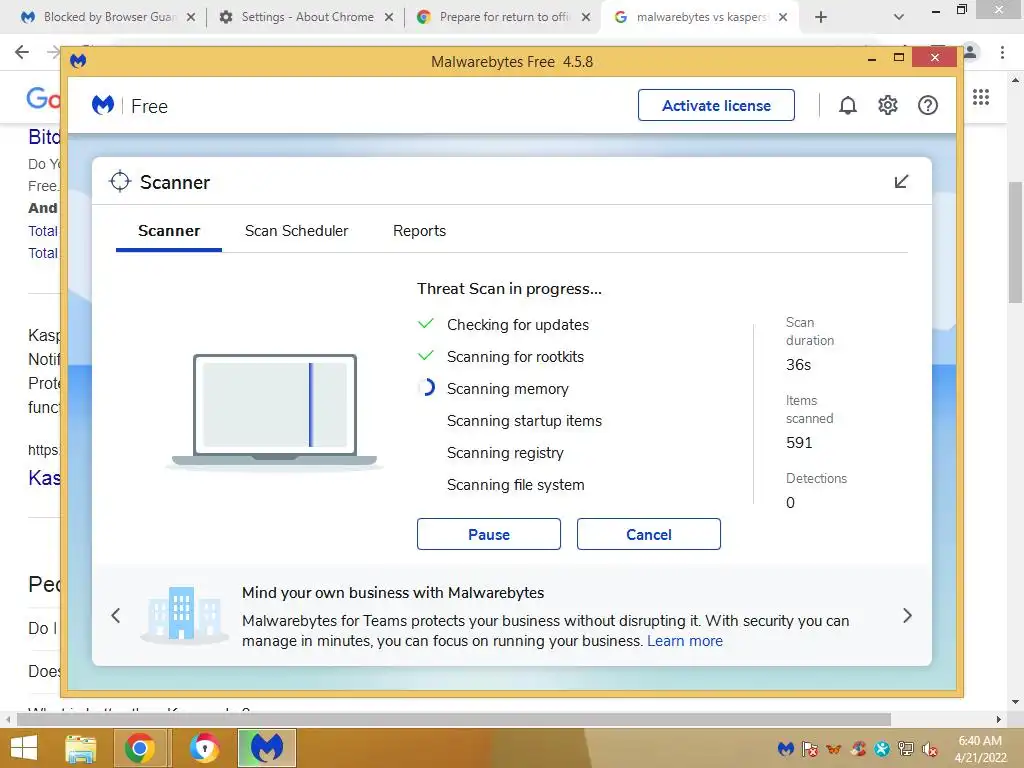Screen dimensions: 1024x768
Task: Click the Threat Scan in progress heading
Action: (509, 289)
